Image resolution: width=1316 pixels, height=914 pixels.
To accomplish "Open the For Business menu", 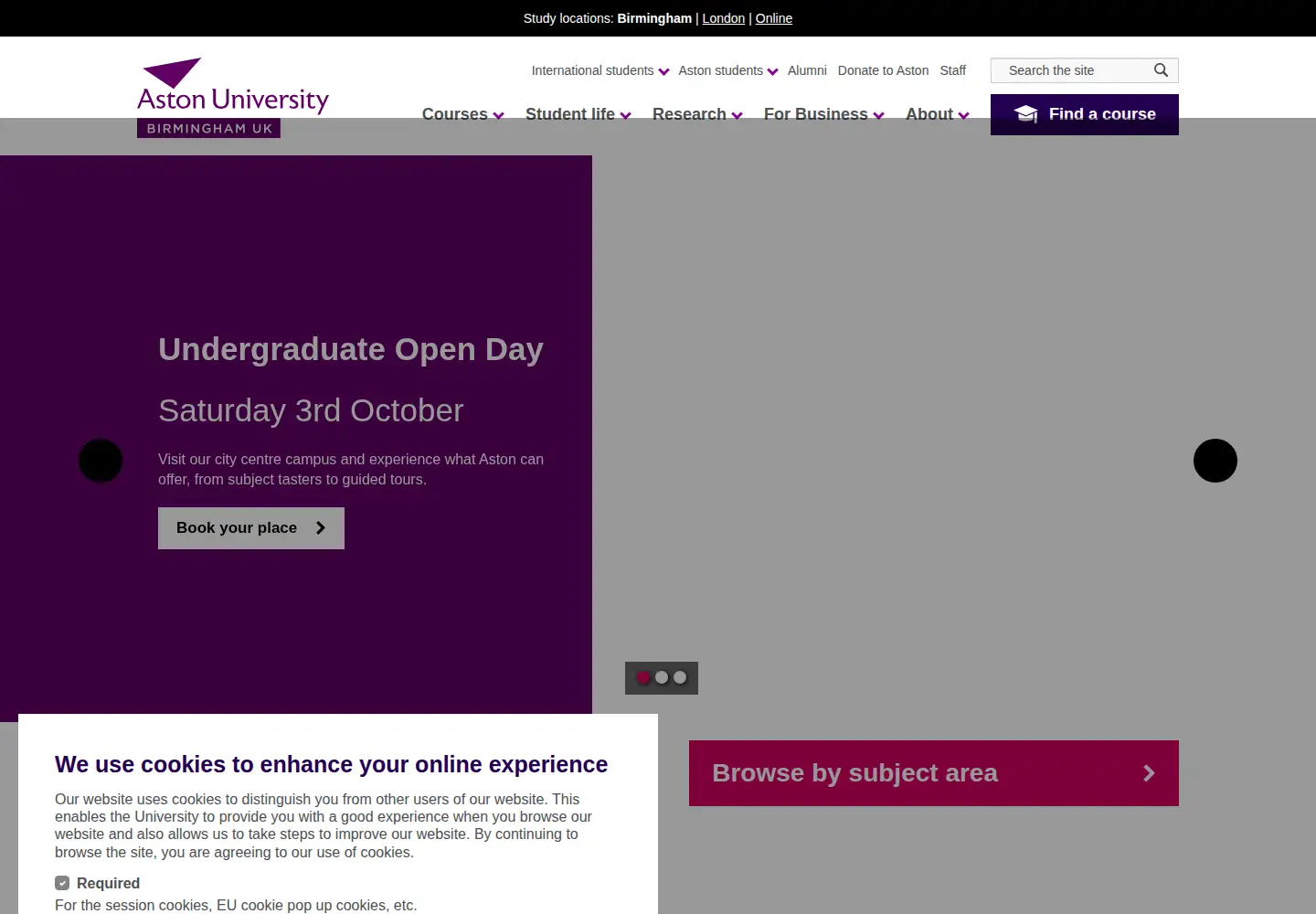I will (824, 114).
